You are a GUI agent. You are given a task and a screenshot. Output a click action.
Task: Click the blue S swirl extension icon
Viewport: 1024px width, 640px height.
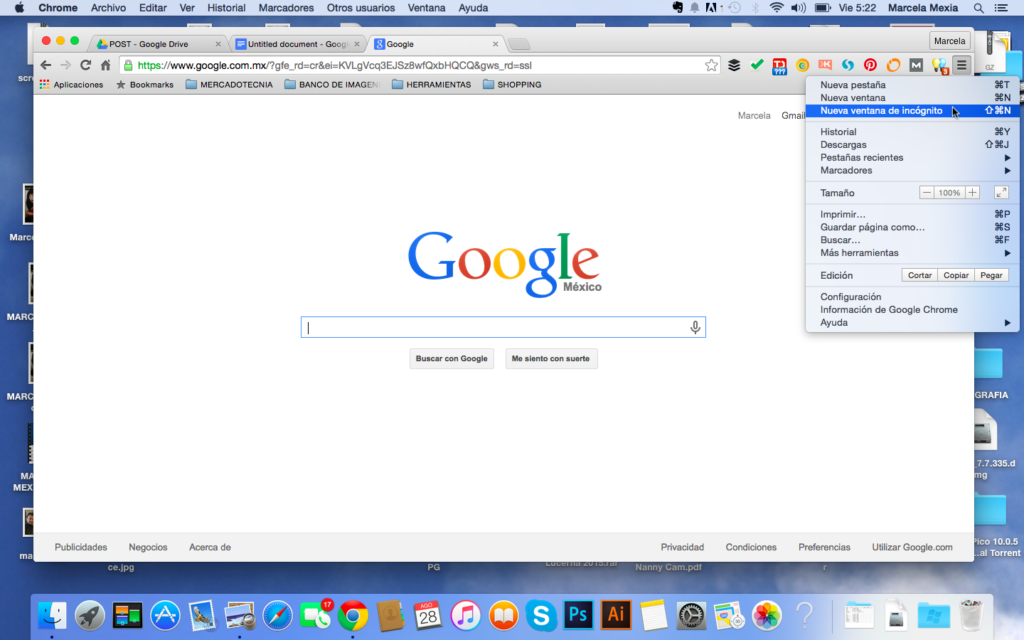[848, 65]
